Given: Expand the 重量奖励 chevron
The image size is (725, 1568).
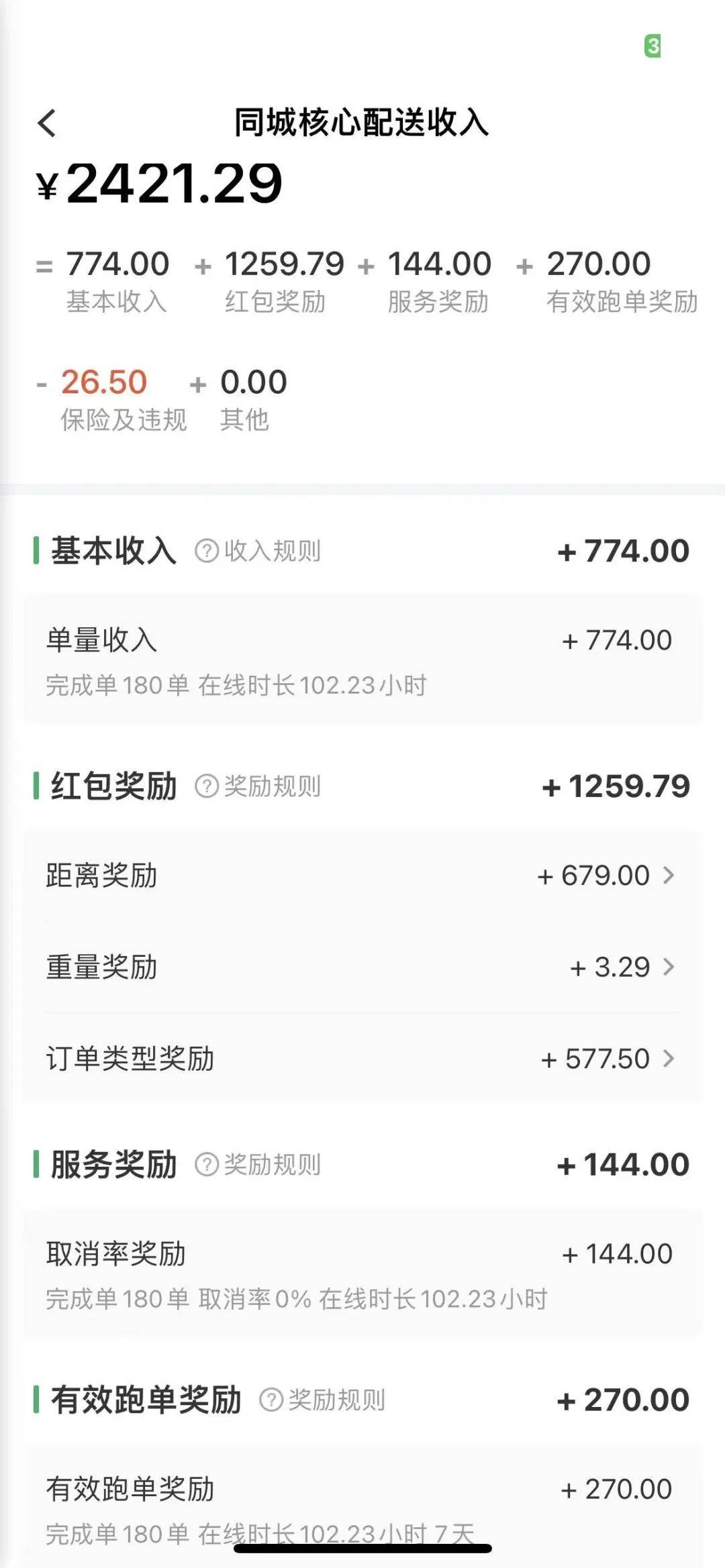Looking at the screenshot, I should (669, 967).
